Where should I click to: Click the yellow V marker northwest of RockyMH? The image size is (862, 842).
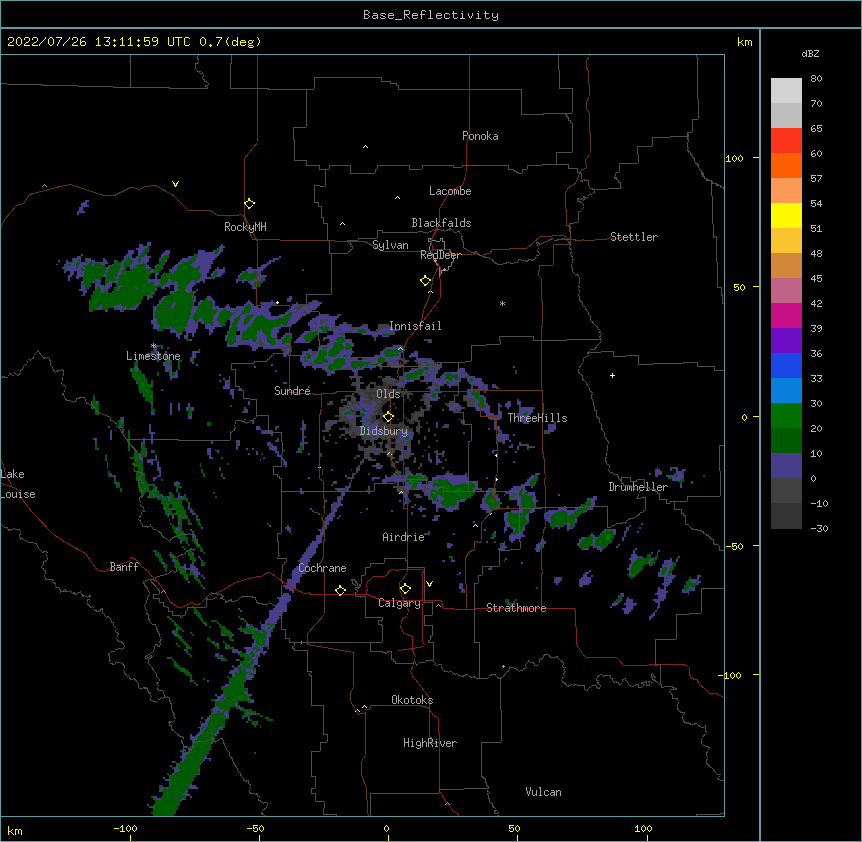(x=175, y=184)
